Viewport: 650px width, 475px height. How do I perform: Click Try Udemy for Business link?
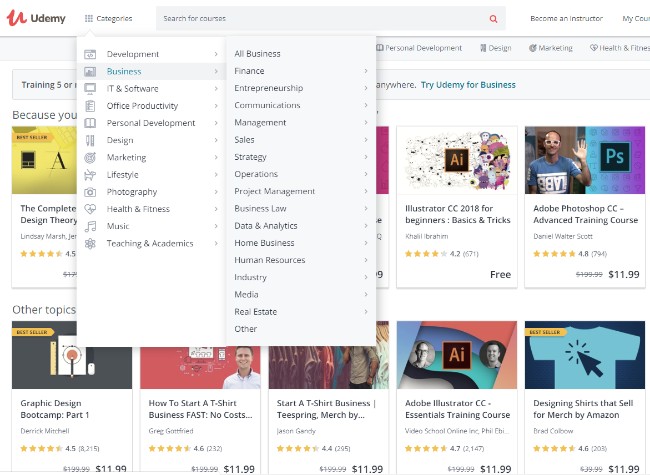pos(468,85)
